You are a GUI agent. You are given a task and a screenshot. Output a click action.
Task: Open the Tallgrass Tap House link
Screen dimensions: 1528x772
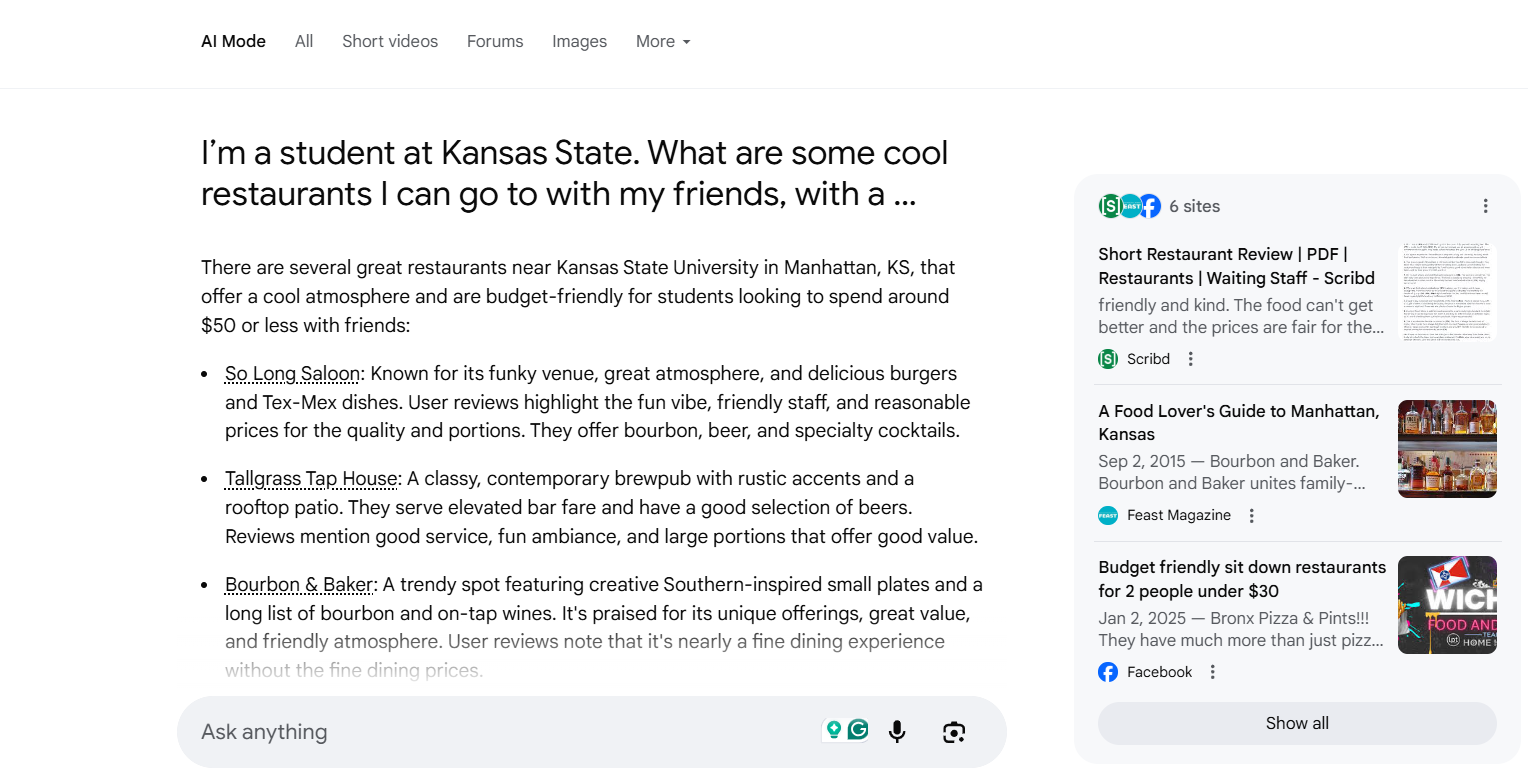click(311, 479)
